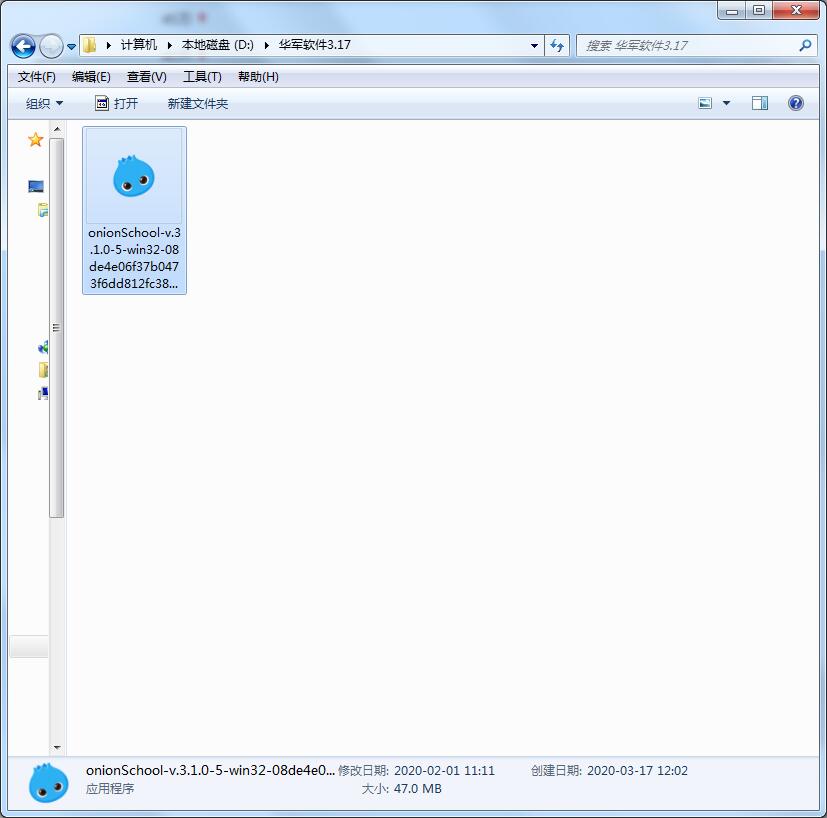Expand the 组织 dropdown menu
Image resolution: width=827 pixels, height=818 pixels.
42,102
